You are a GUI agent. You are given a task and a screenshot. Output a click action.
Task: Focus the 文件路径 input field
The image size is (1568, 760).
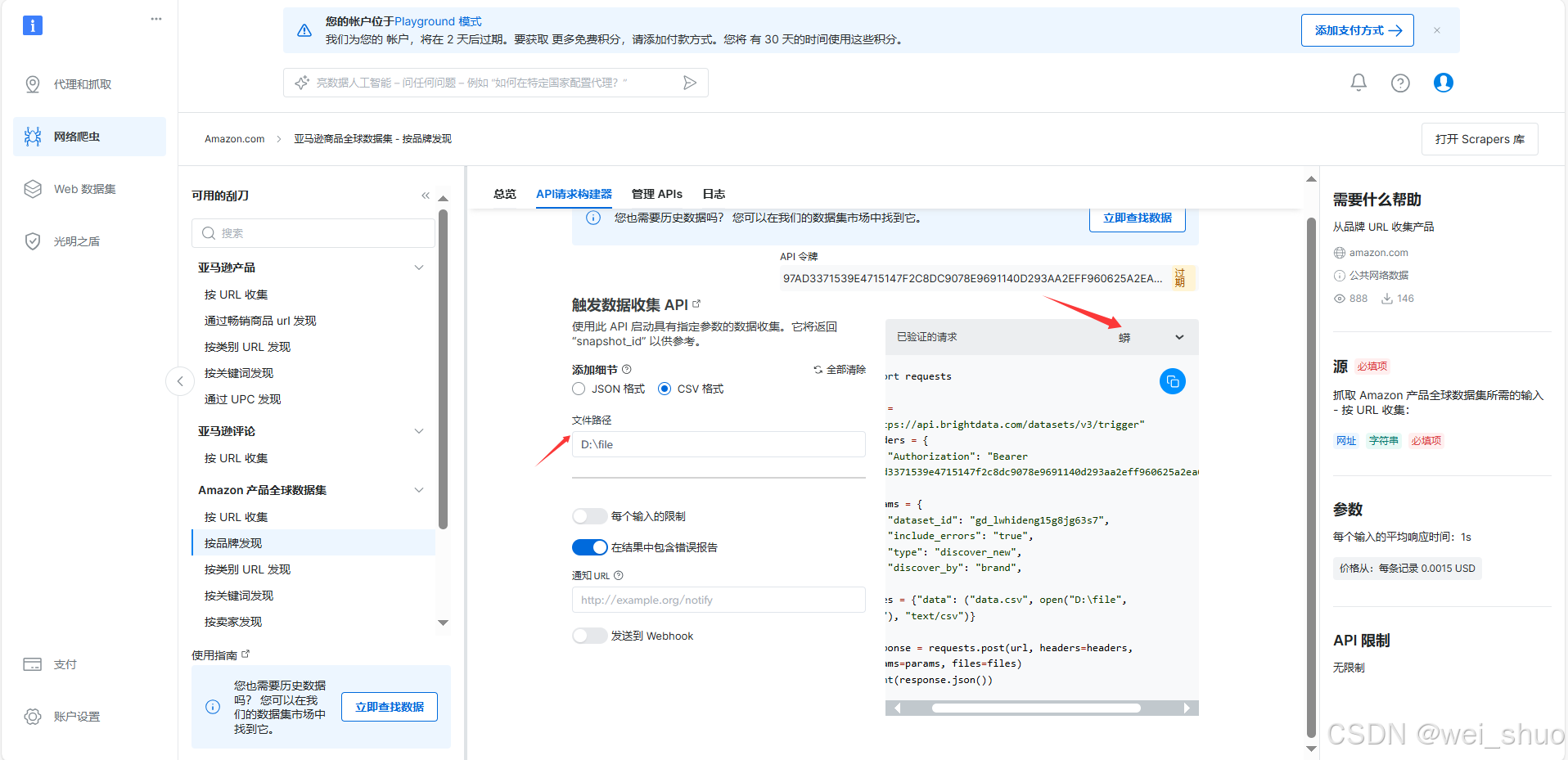719,444
